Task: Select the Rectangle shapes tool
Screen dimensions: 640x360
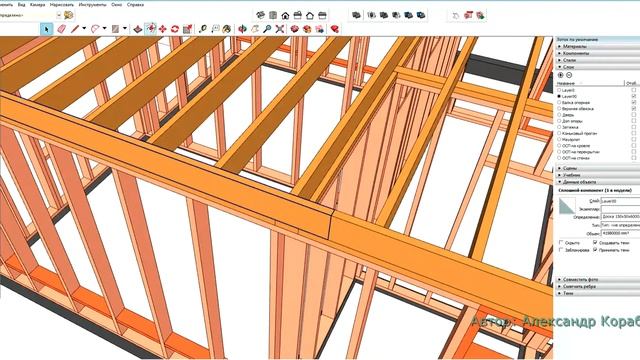Action: [x=116, y=29]
